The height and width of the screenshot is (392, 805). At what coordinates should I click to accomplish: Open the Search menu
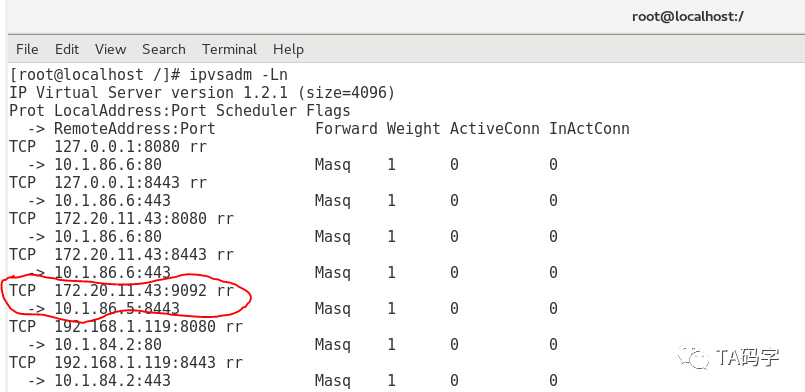point(164,49)
